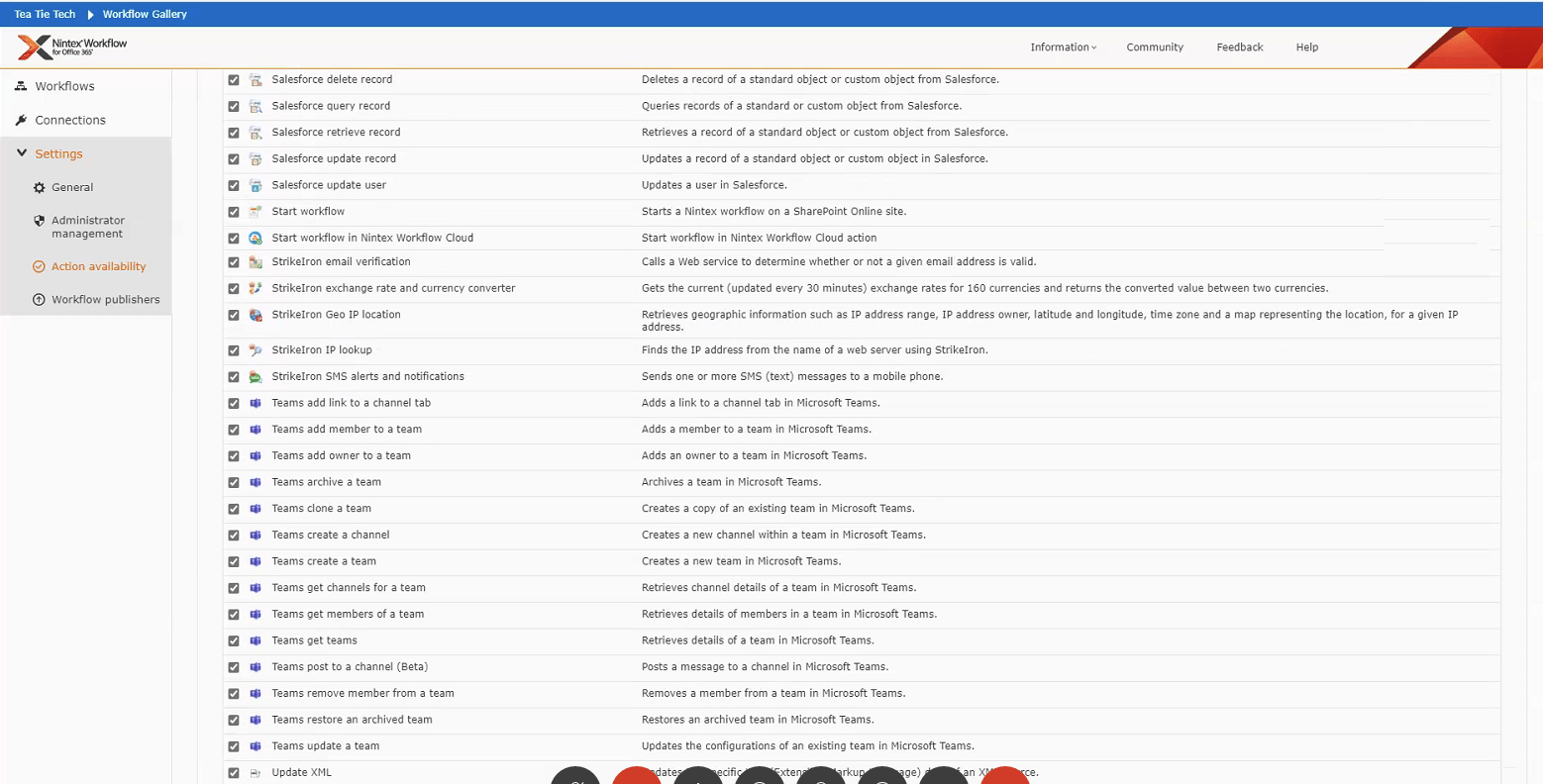Uncheck Salesforce update record checkbox
1543x784 pixels.
pyautogui.click(x=234, y=159)
